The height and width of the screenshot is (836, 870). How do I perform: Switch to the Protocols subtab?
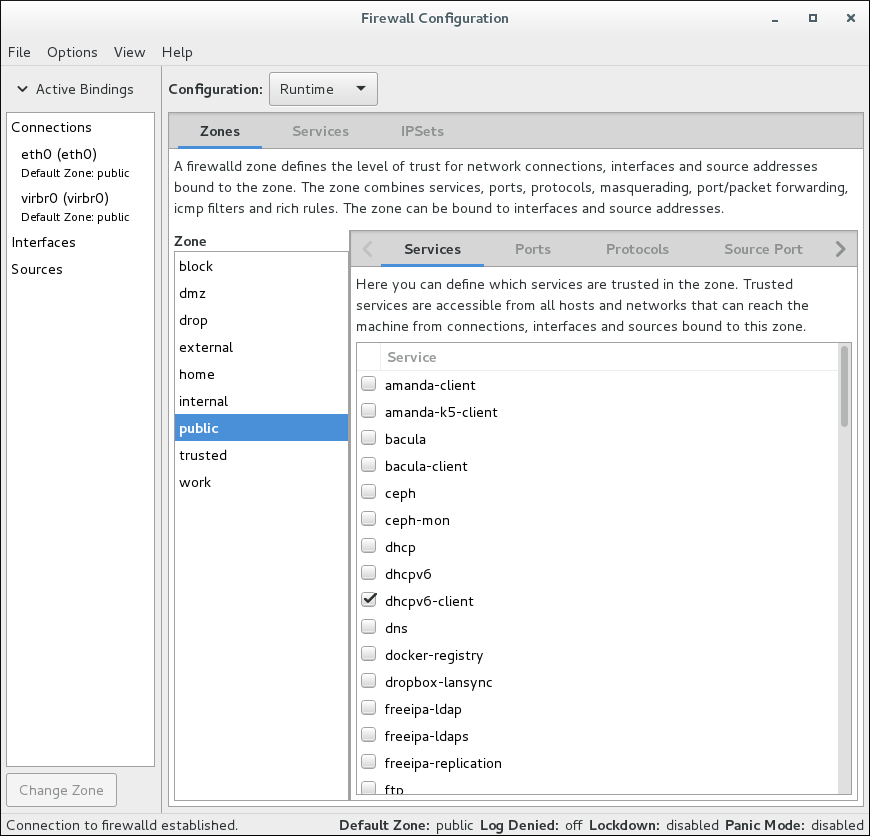point(637,249)
